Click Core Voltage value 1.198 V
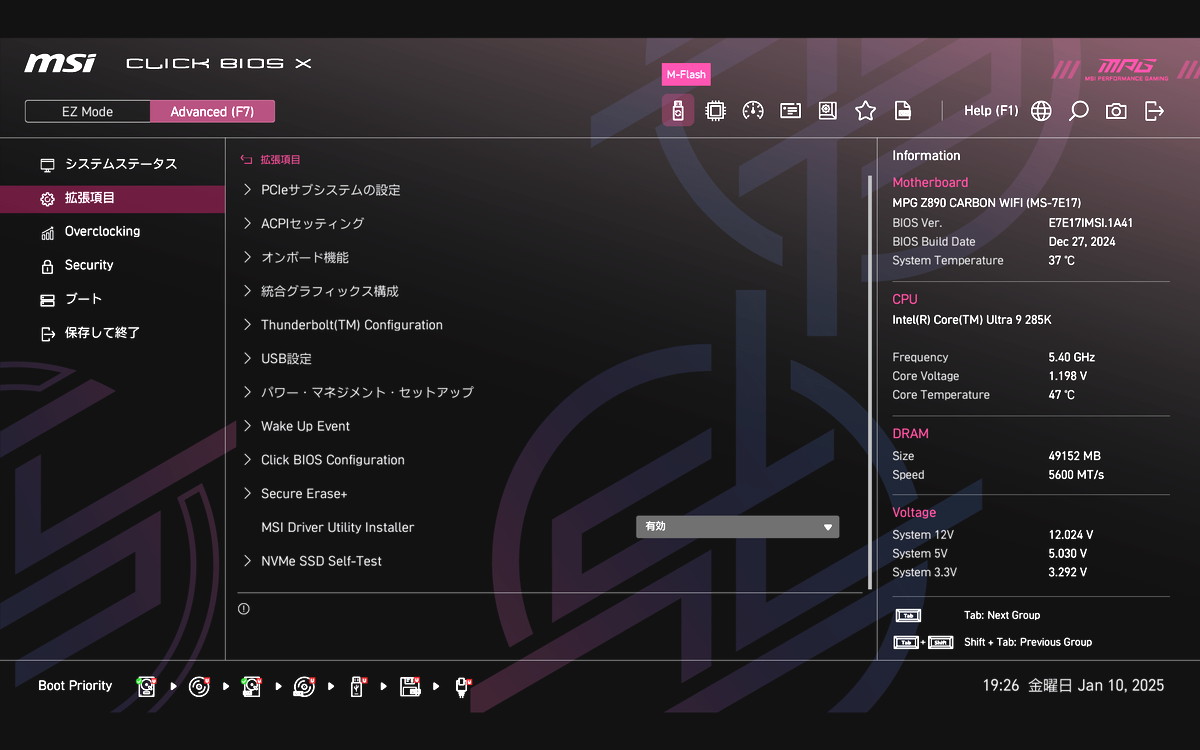1200x750 pixels. pyautogui.click(x=1067, y=376)
